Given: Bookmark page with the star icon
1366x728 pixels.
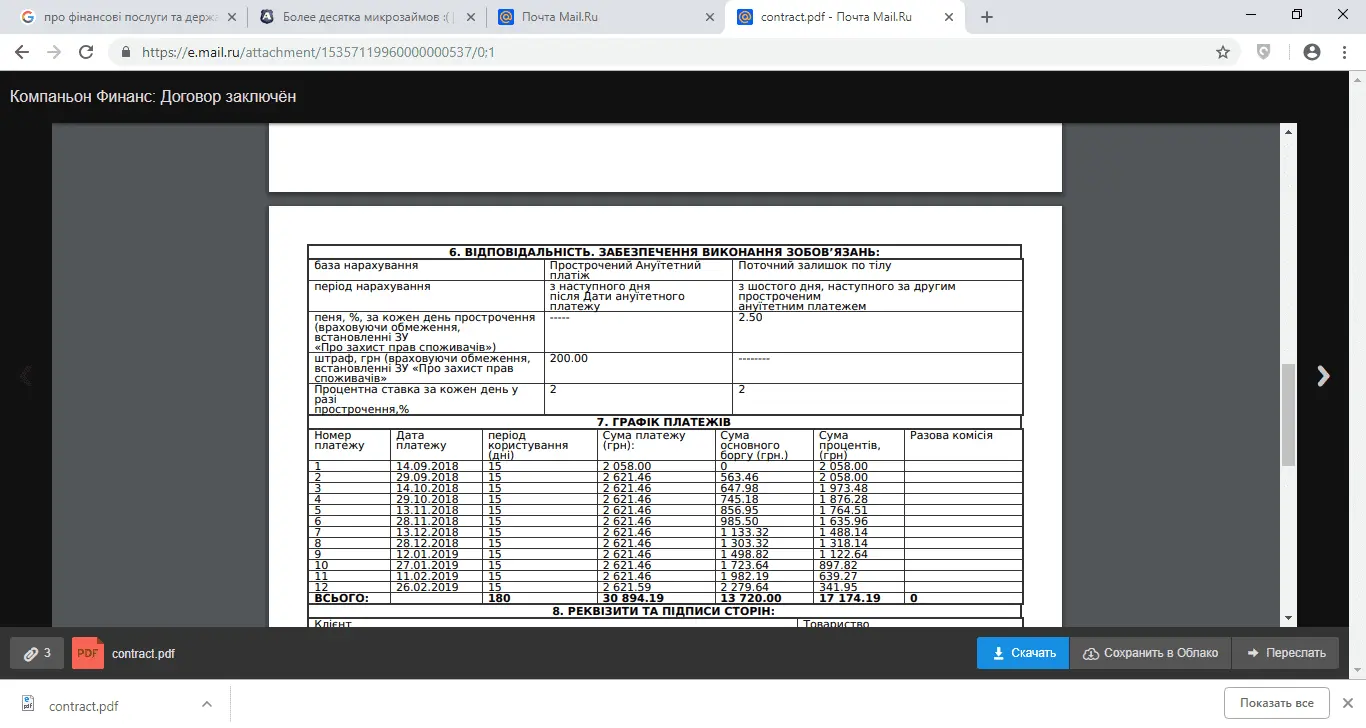Looking at the screenshot, I should click(x=1222, y=52).
